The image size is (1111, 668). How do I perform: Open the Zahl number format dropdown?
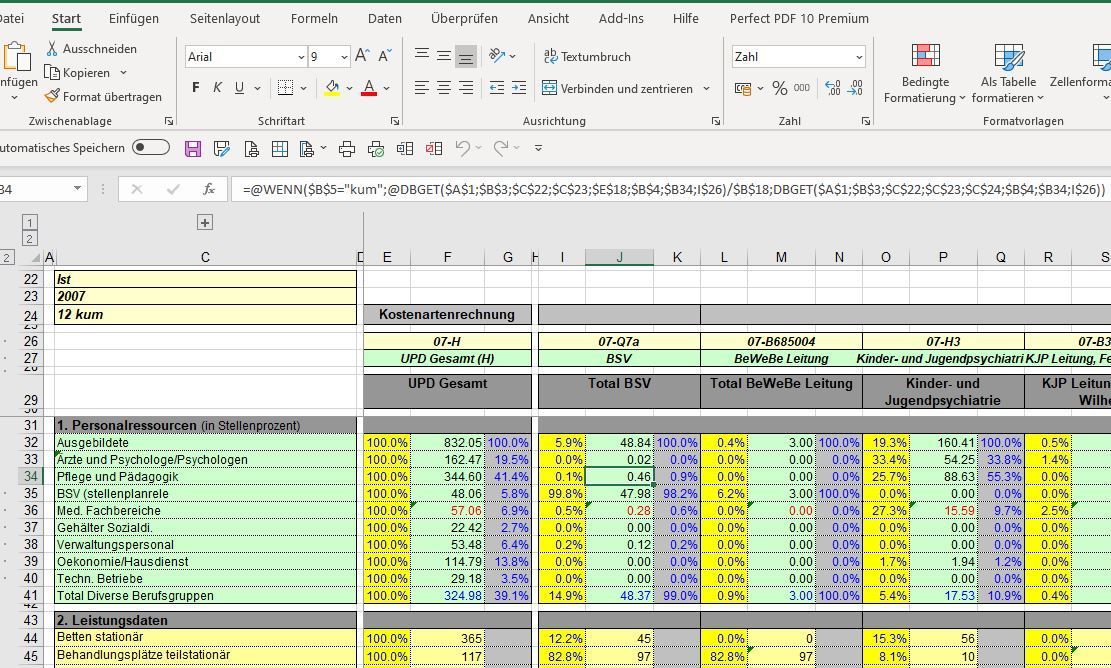click(858, 57)
